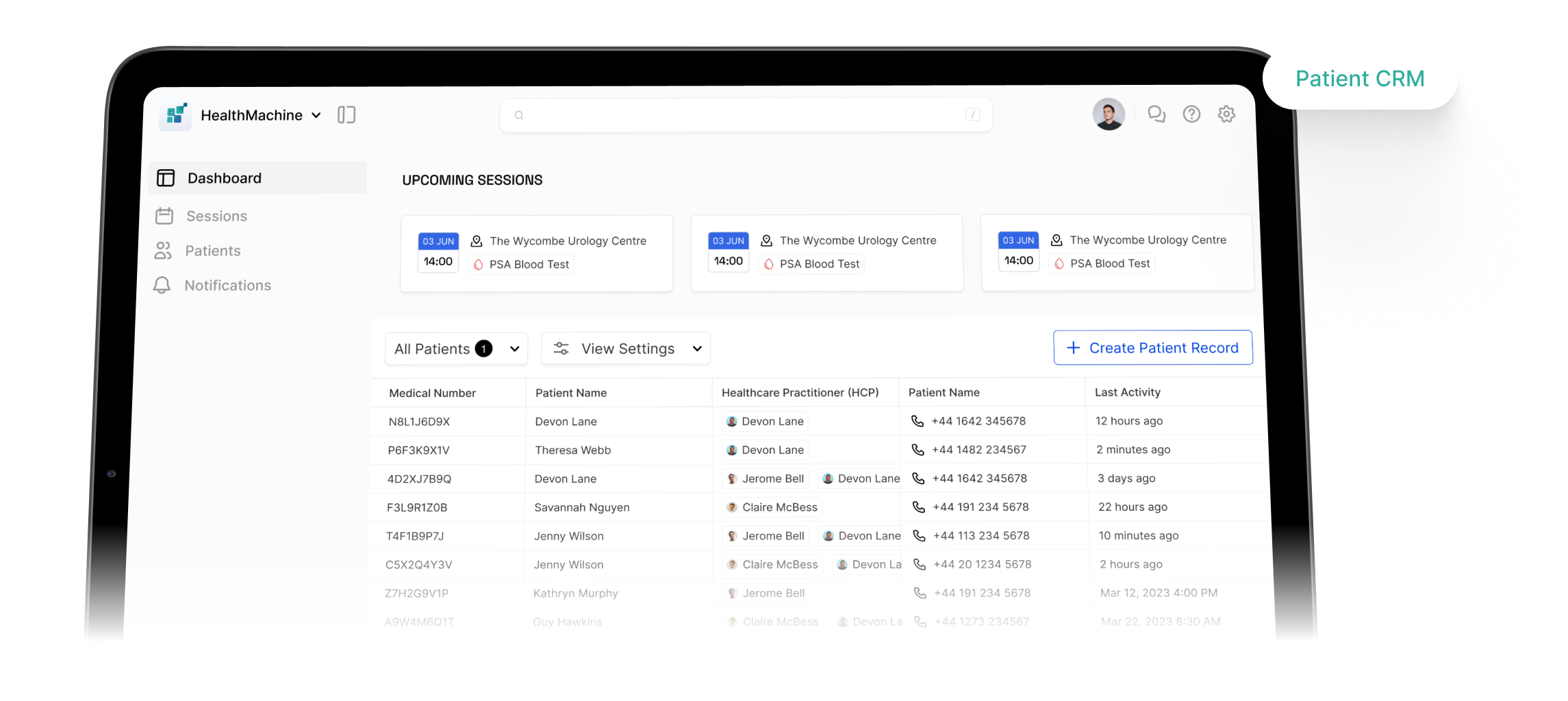Viewport: 1568px width, 701px height.
Task: Open the All Patients filter dropdown
Action: click(x=456, y=349)
